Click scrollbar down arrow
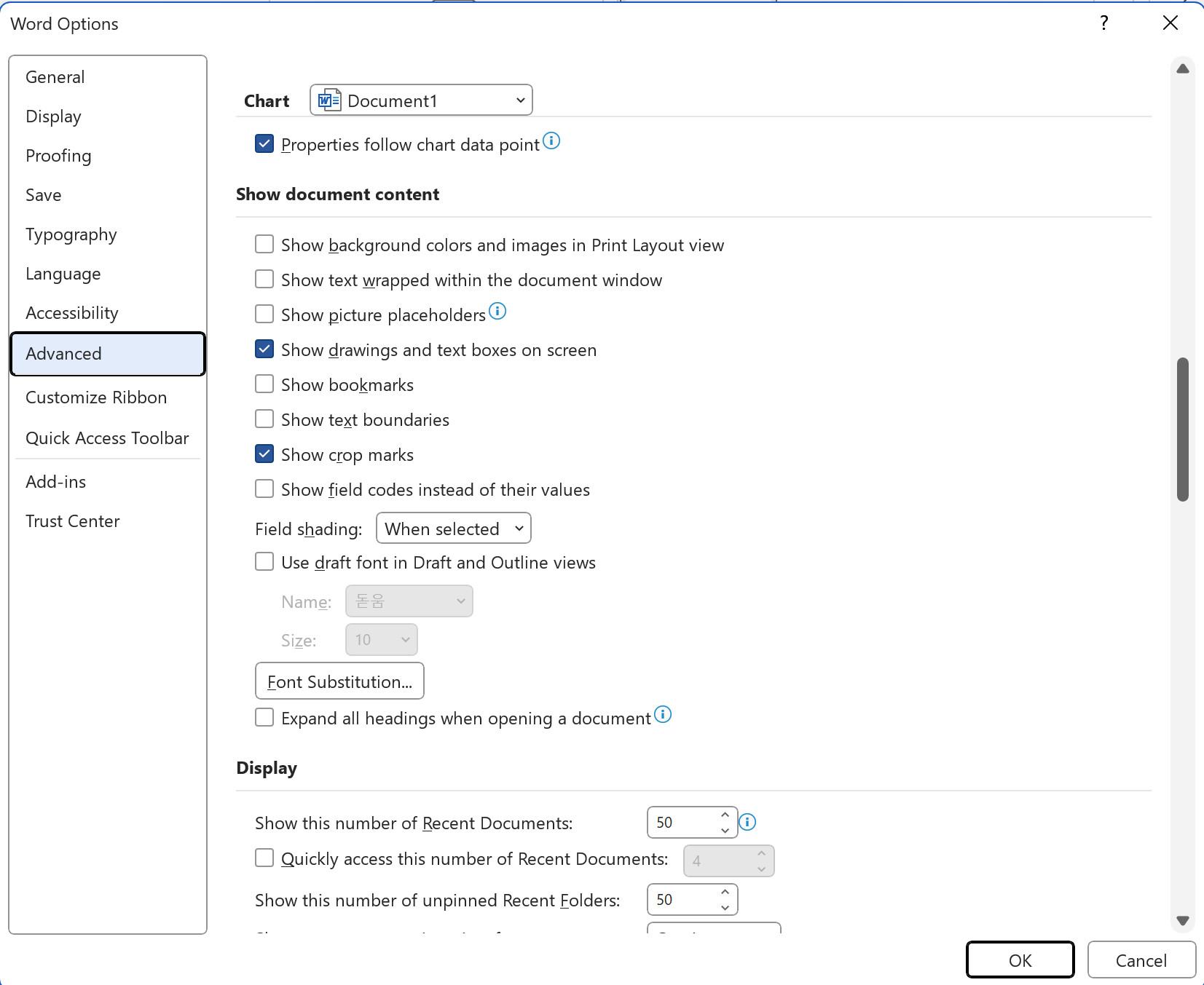 point(1183,921)
